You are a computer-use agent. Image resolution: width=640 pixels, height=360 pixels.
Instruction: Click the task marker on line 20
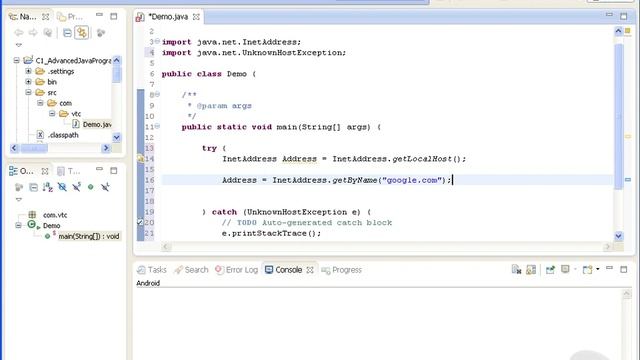[x=140, y=222]
